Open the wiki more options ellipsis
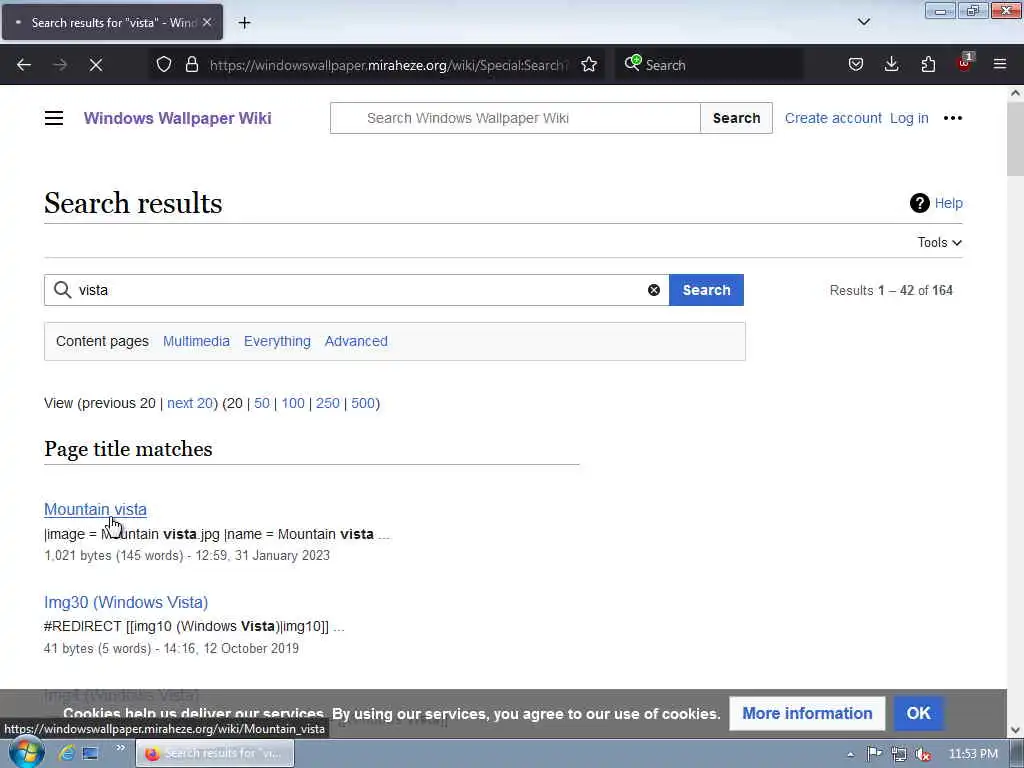The image size is (1024, 768). pyautogui.click(x=953, y=118)
